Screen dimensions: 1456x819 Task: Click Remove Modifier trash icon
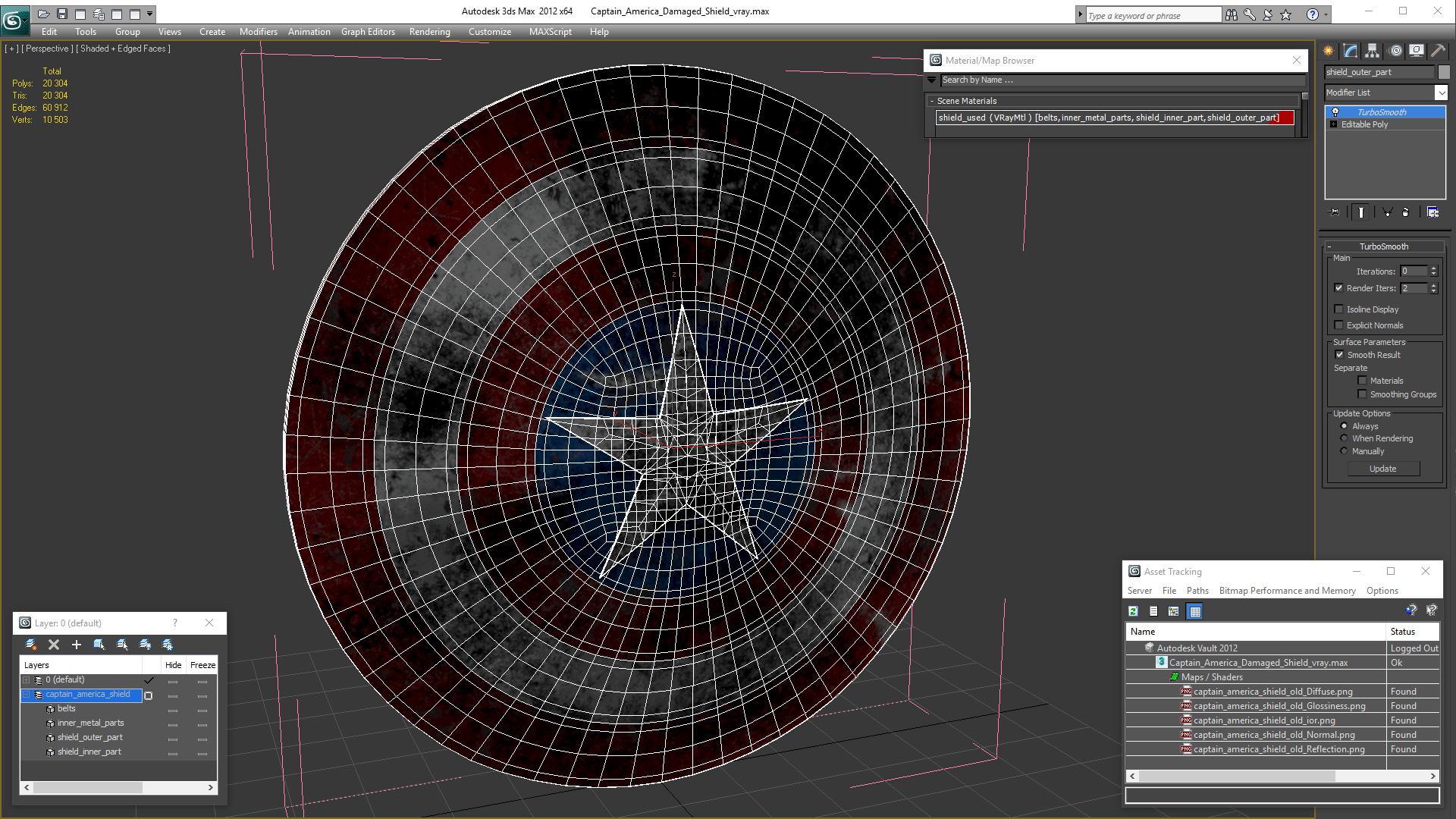point(1406,212)
